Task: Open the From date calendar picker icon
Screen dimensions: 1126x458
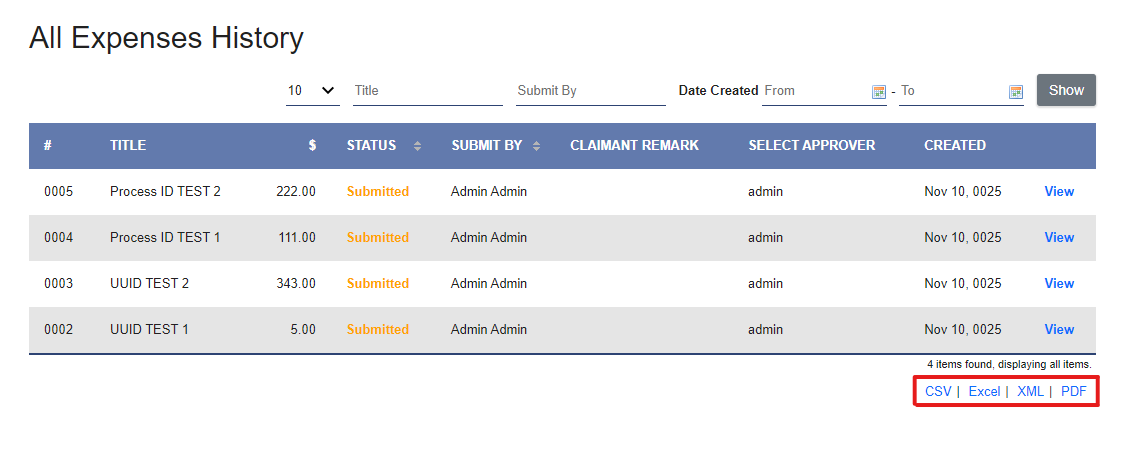Action: (879, 92)
